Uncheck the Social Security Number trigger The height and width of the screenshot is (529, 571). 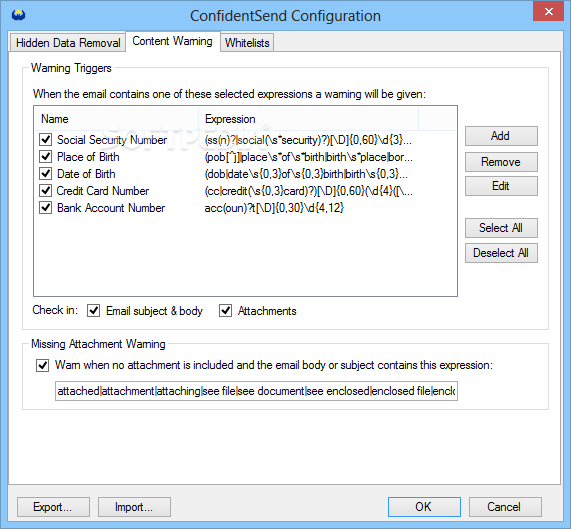[x=46, y=139]
